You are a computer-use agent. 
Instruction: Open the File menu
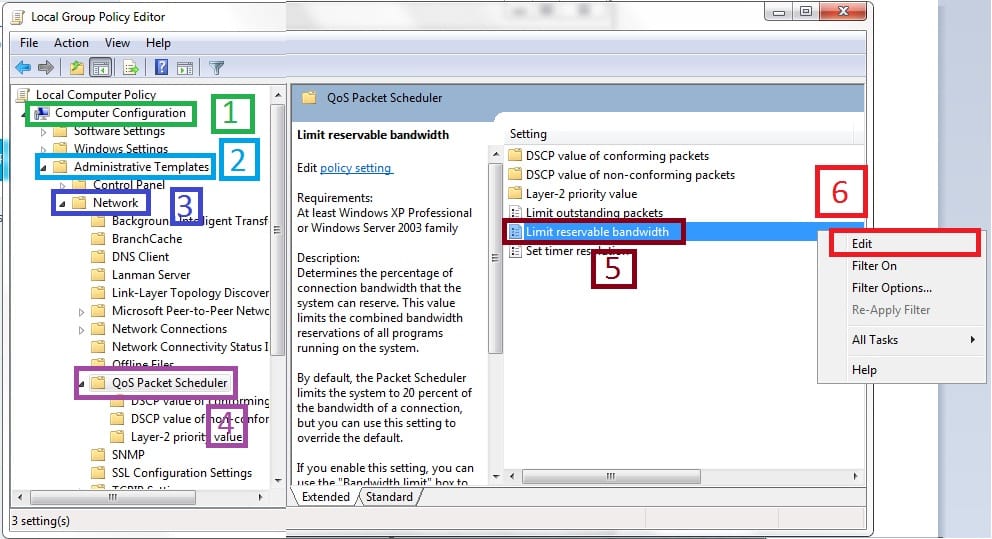(x=29, y=42)
